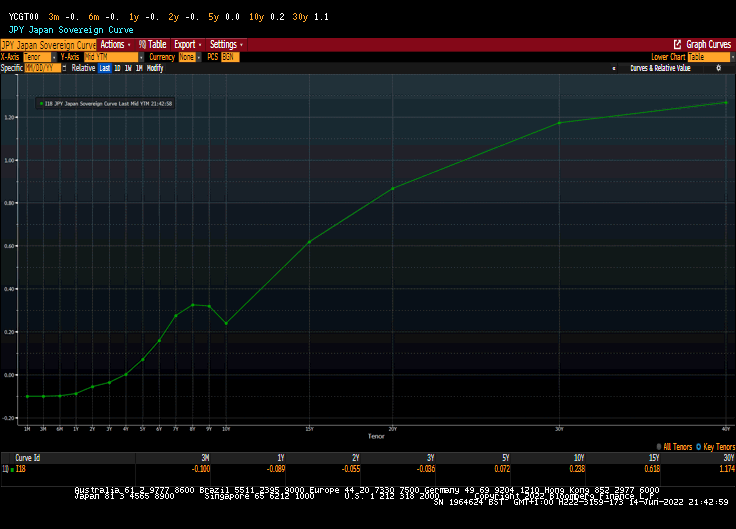Click the Table view icon

[x=142, y=45]
